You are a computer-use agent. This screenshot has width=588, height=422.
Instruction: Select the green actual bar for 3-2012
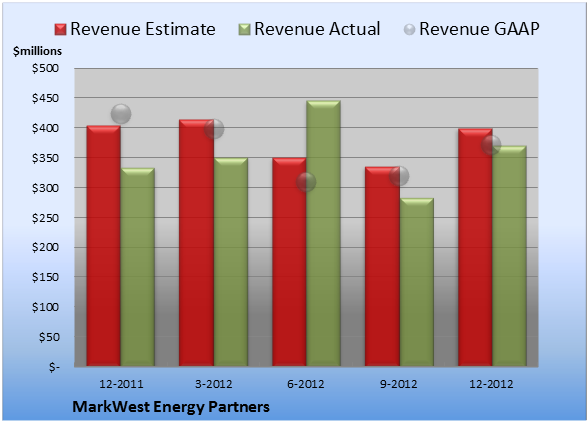pos(231,262)
